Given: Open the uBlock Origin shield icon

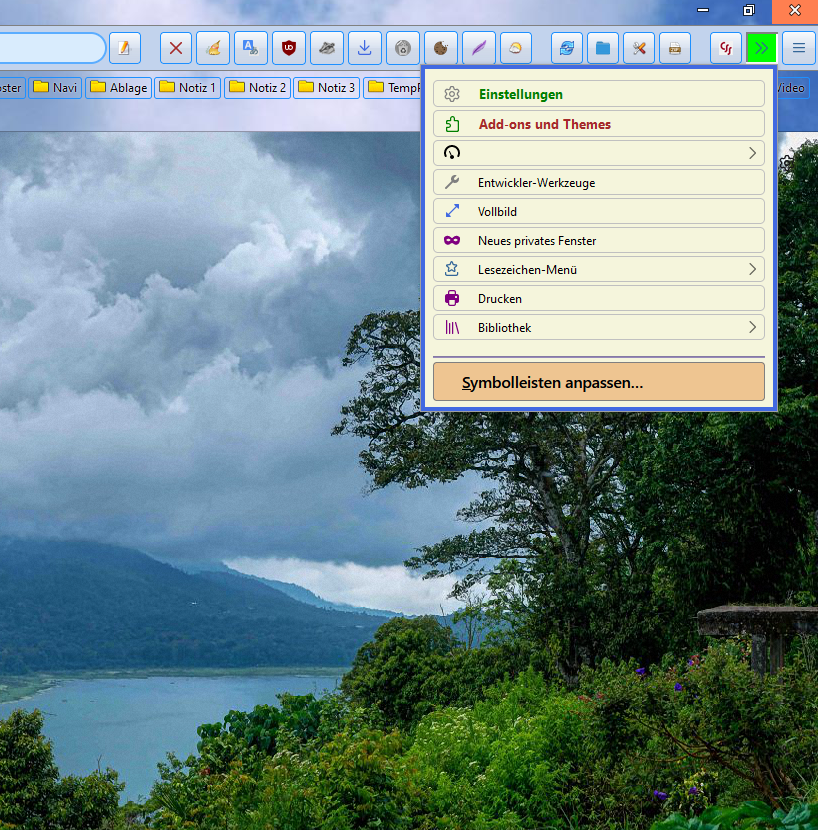Looking at the screenshot, I should tap(289, 48).
